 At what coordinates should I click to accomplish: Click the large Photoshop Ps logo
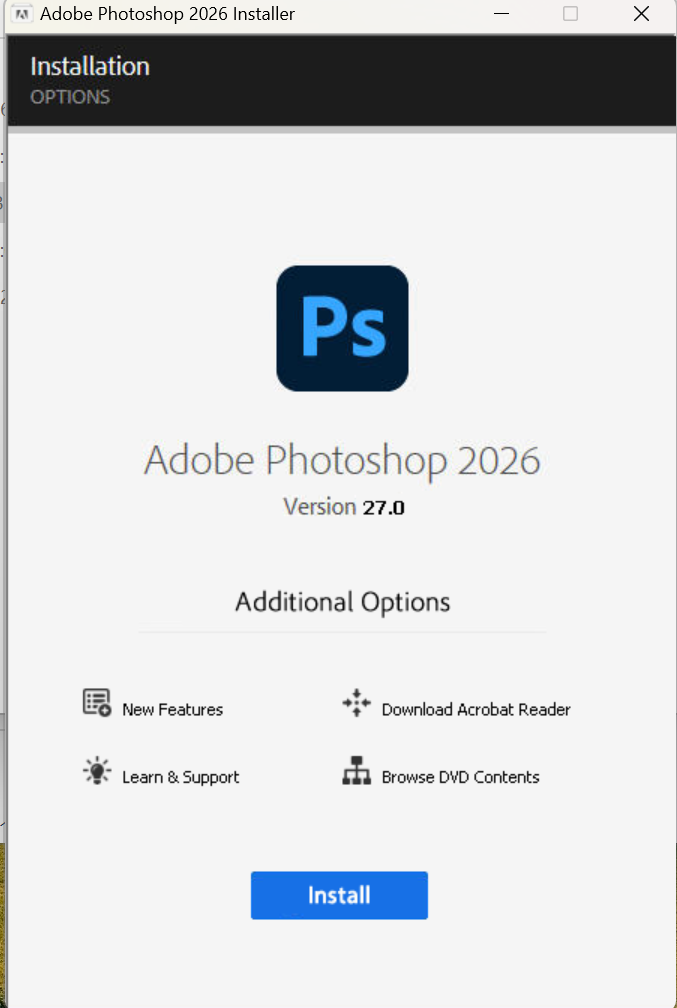(342, 328)
